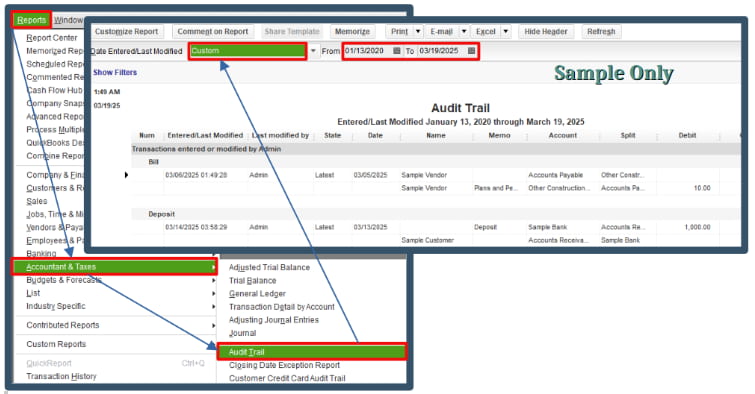Click the Customize Report button
The height and width of the screenshot is (394, 755).
click(x=127, y=31)
